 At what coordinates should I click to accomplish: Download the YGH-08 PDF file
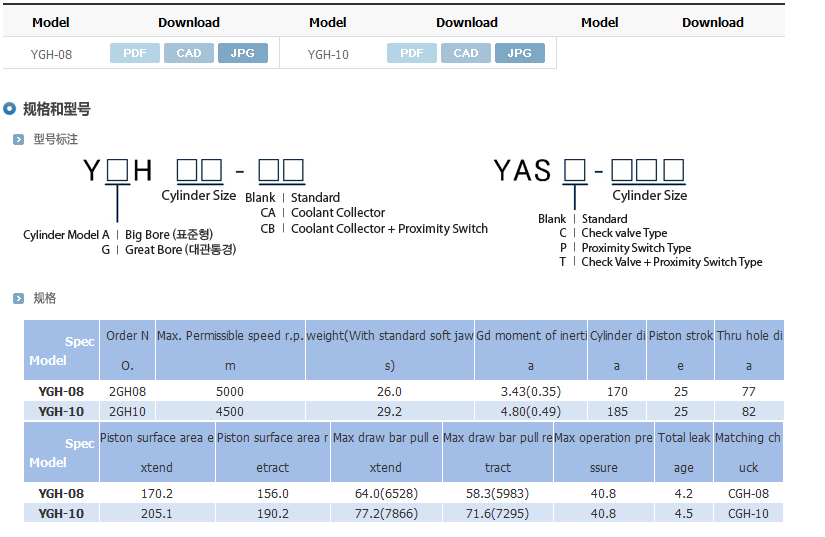[135, 53]
